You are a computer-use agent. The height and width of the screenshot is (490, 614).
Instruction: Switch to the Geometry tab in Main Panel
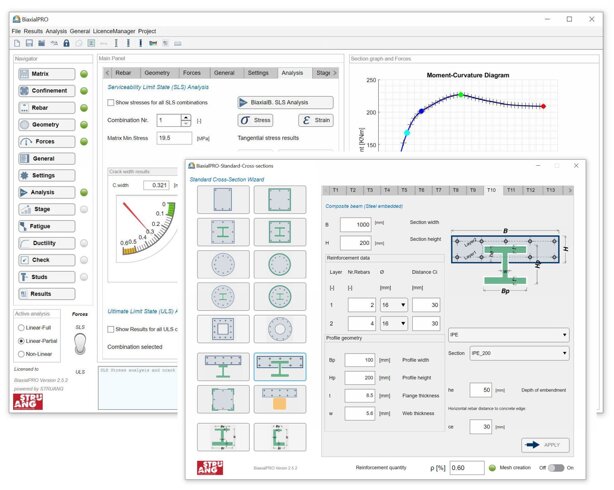click(157, 73)
